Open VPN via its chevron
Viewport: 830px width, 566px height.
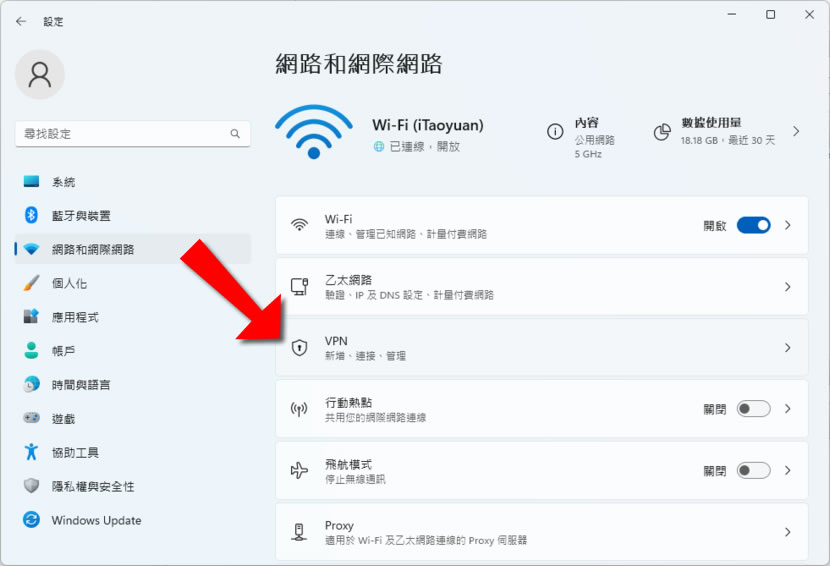pyautogui.click(x=788, y=347)
